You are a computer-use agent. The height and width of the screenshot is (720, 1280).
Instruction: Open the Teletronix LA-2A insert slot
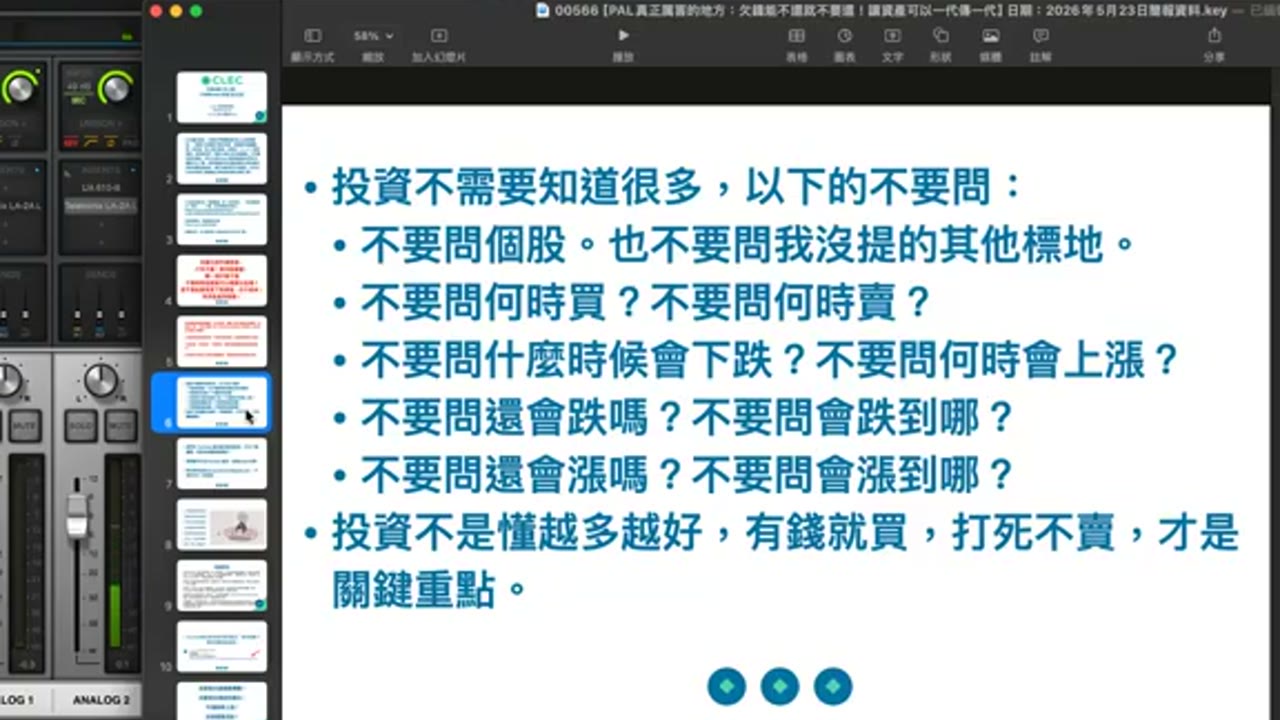100,206
